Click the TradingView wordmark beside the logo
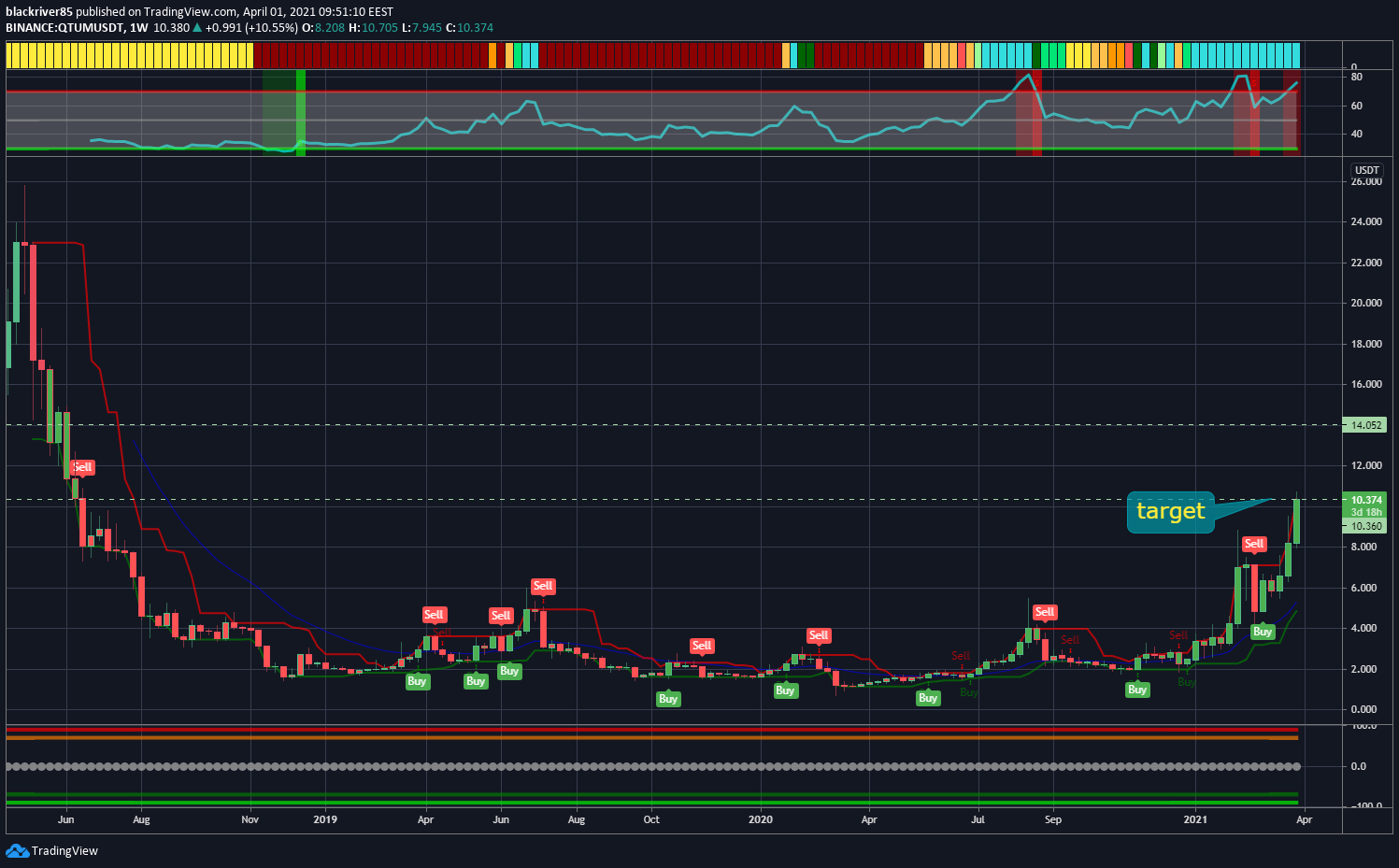This screenshot has height=868, width=1399. click(x=64, y=851)
